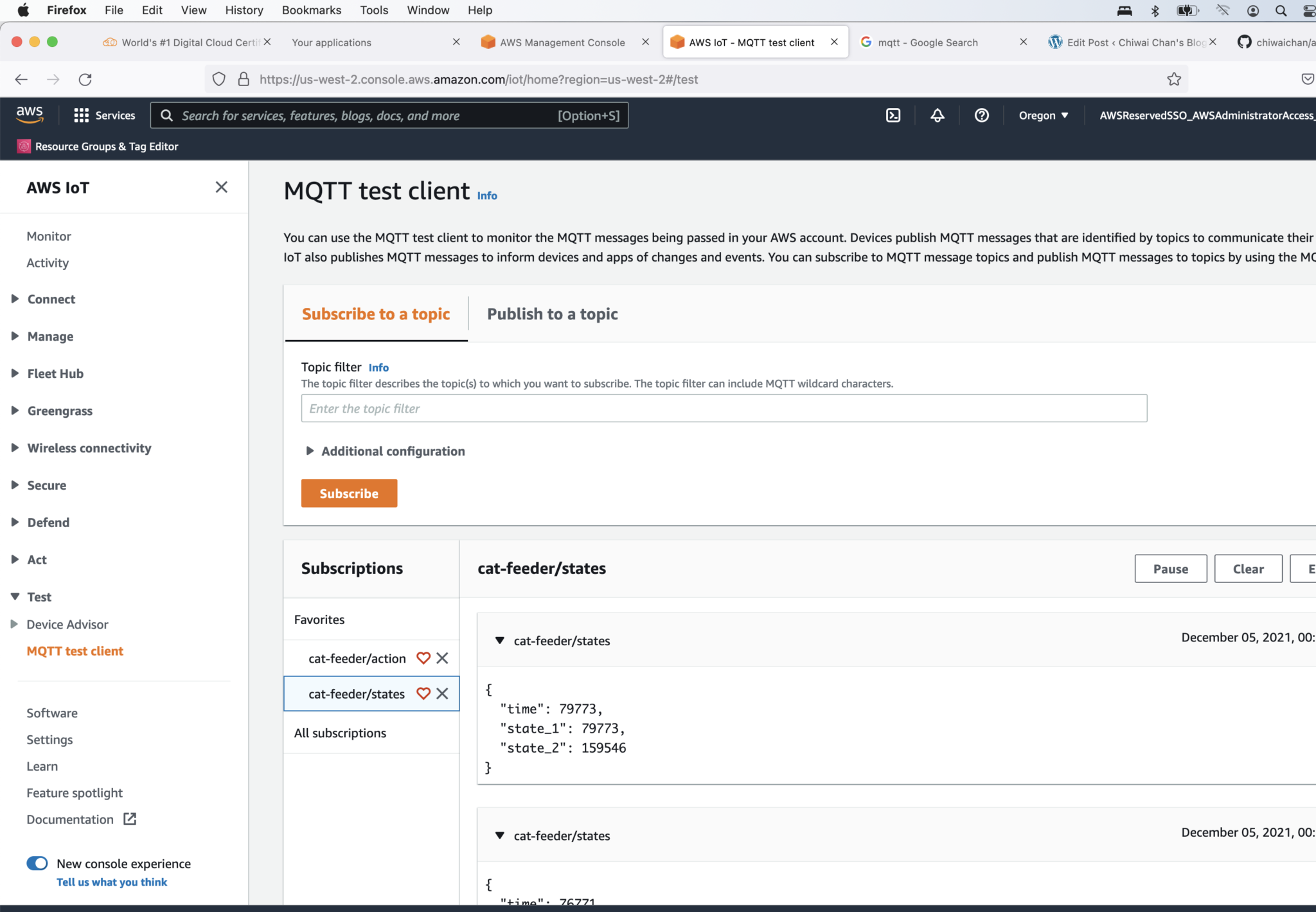
Task: Open Topic filter Info link
Action: coord(378,368)
